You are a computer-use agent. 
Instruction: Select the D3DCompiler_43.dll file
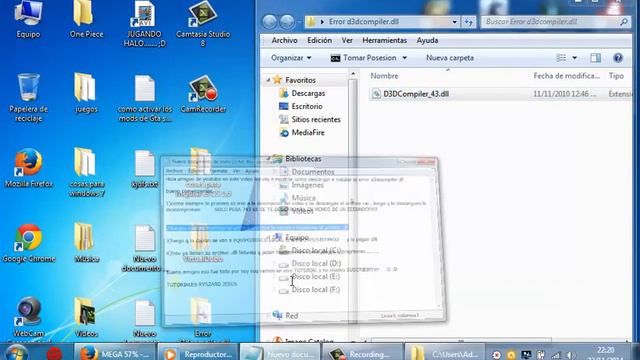point(410,94)
